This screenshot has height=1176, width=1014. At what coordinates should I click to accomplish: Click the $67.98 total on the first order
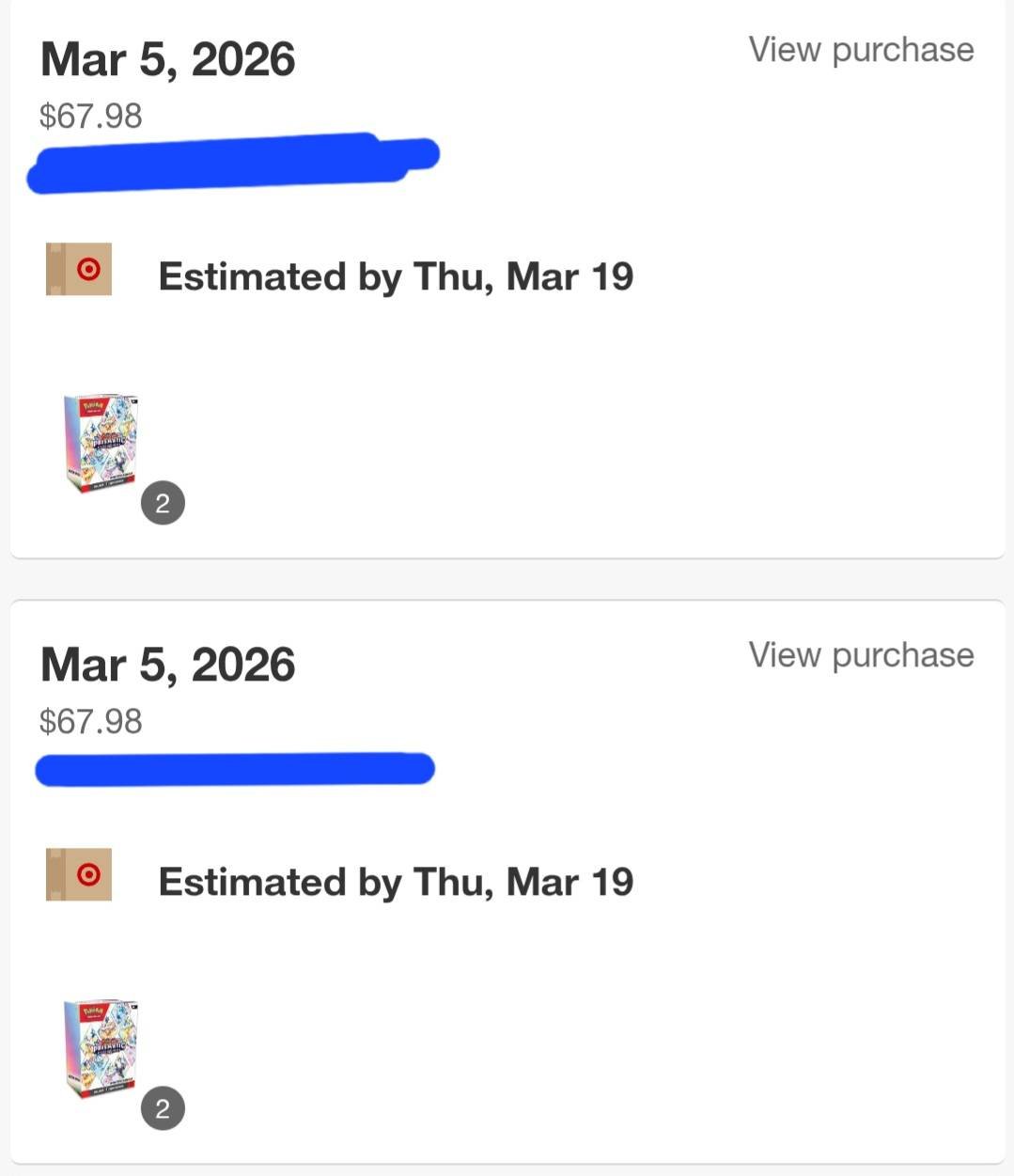90,117
